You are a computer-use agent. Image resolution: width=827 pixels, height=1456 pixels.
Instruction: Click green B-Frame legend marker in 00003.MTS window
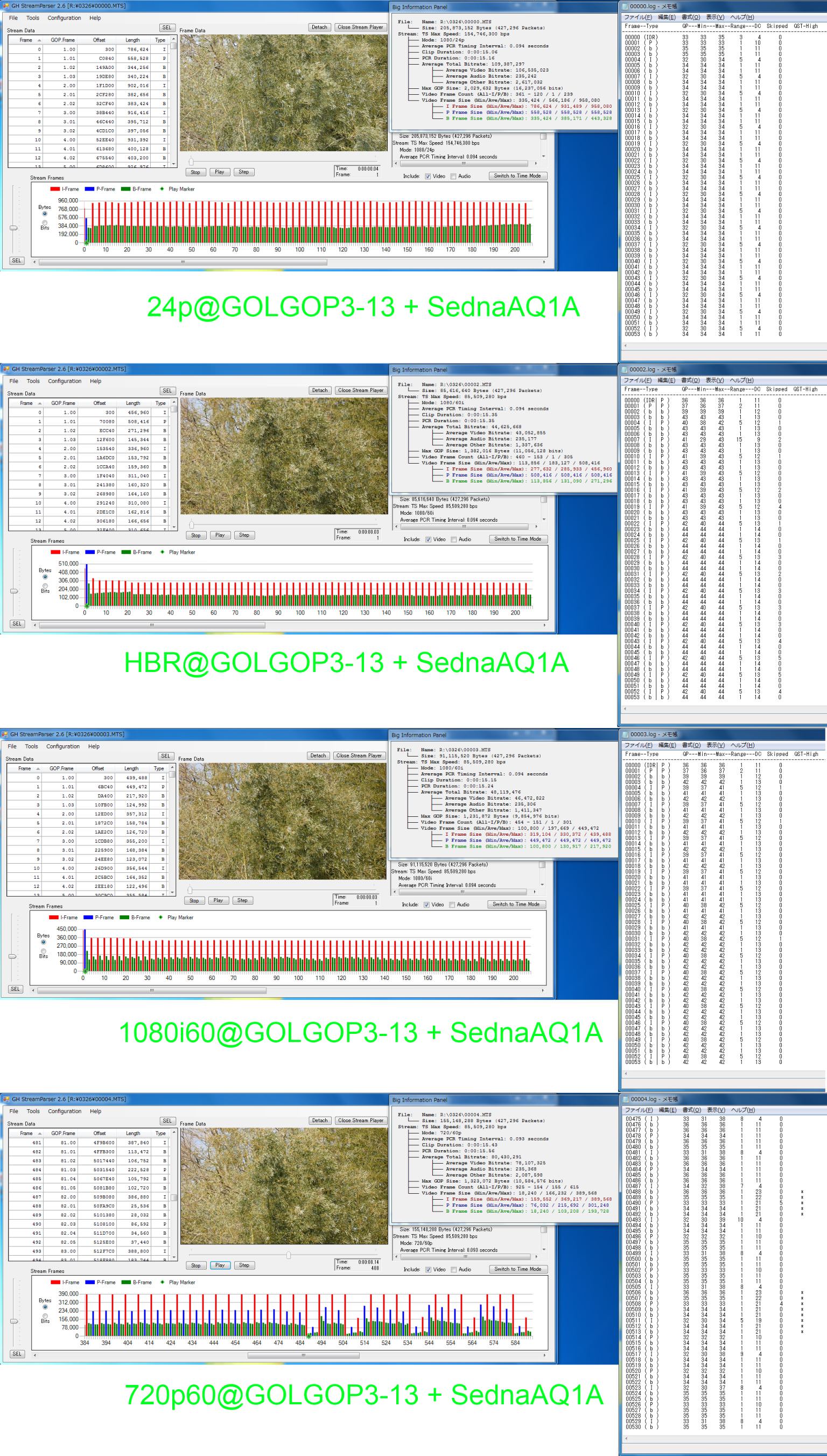pos(124,917)
